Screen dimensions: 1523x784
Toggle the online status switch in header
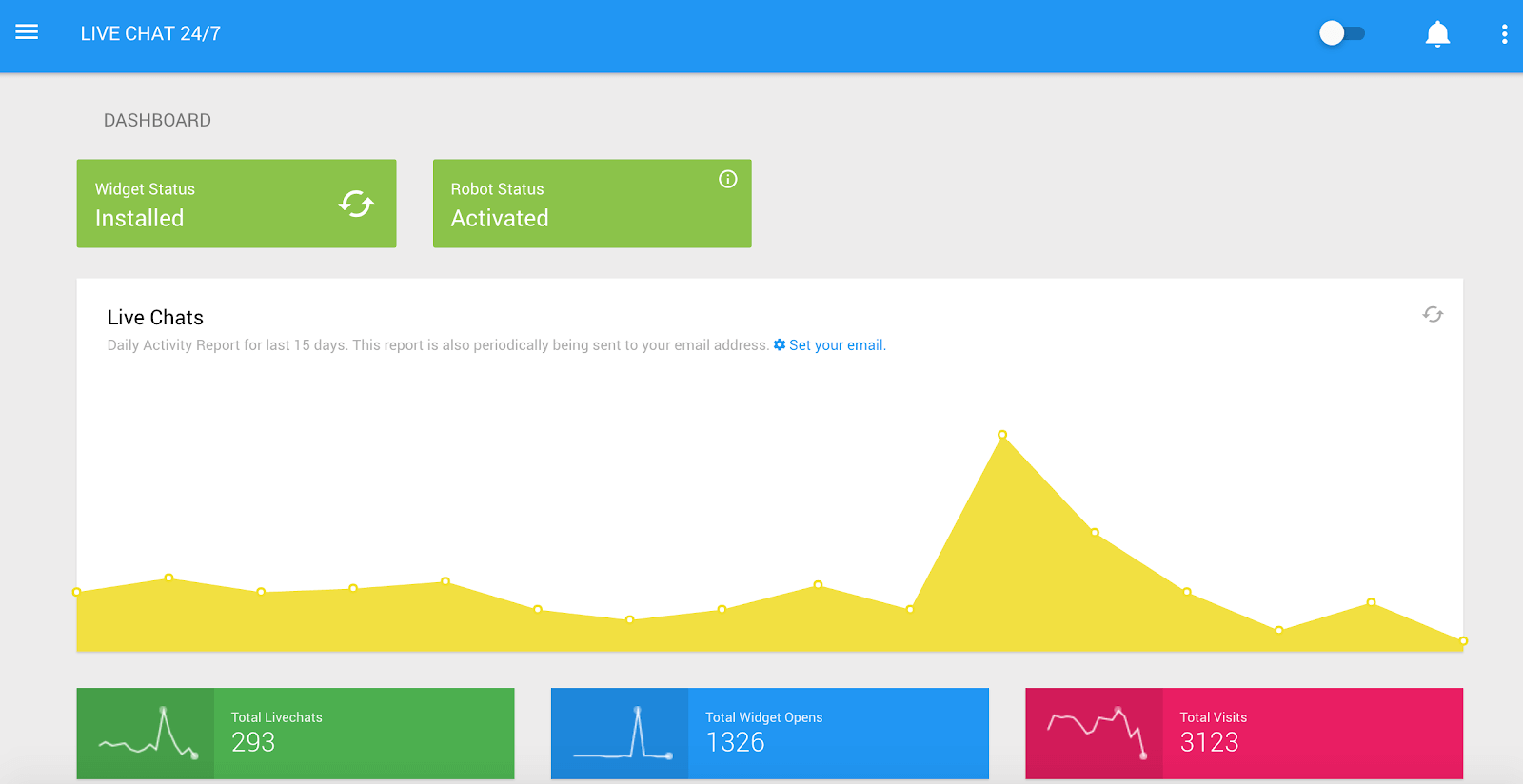[x=1341, y=33]
